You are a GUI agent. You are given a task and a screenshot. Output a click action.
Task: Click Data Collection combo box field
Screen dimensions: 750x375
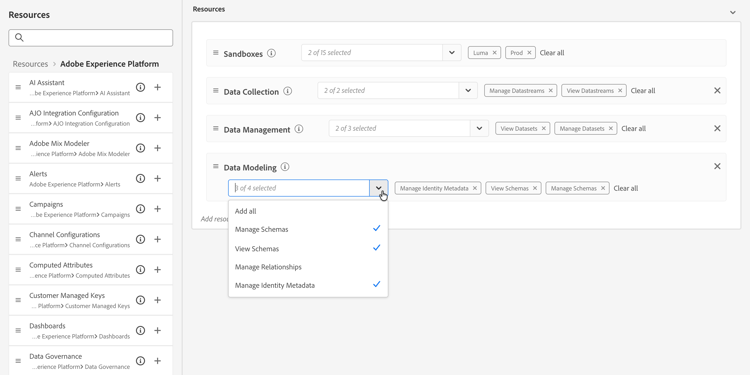388,90
